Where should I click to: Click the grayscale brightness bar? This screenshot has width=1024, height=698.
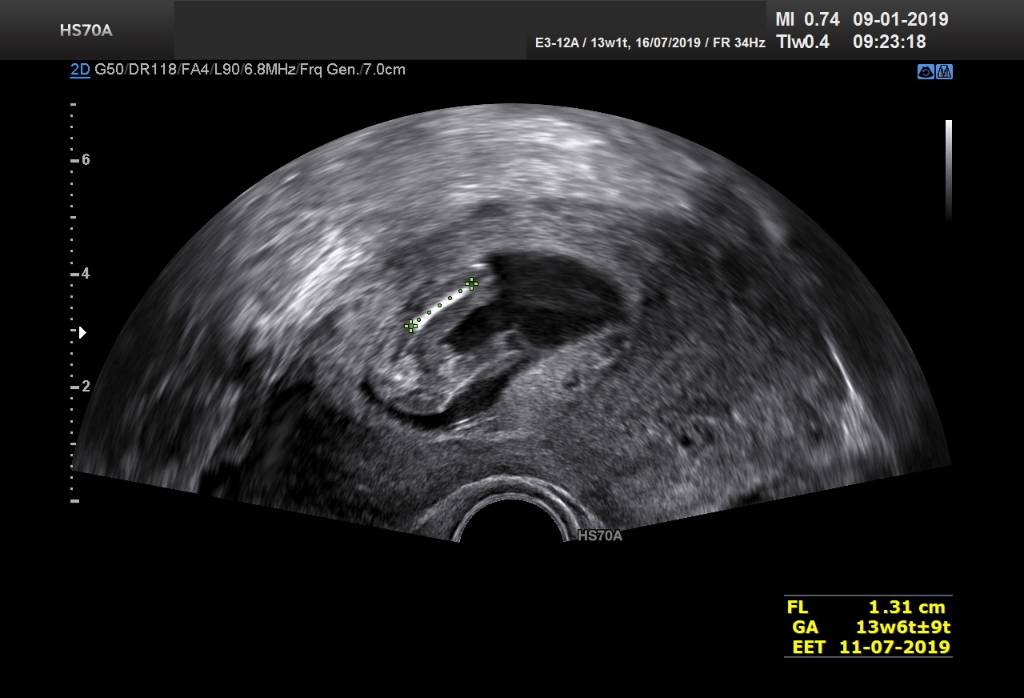pyautogui.click(x=948, y=170)
